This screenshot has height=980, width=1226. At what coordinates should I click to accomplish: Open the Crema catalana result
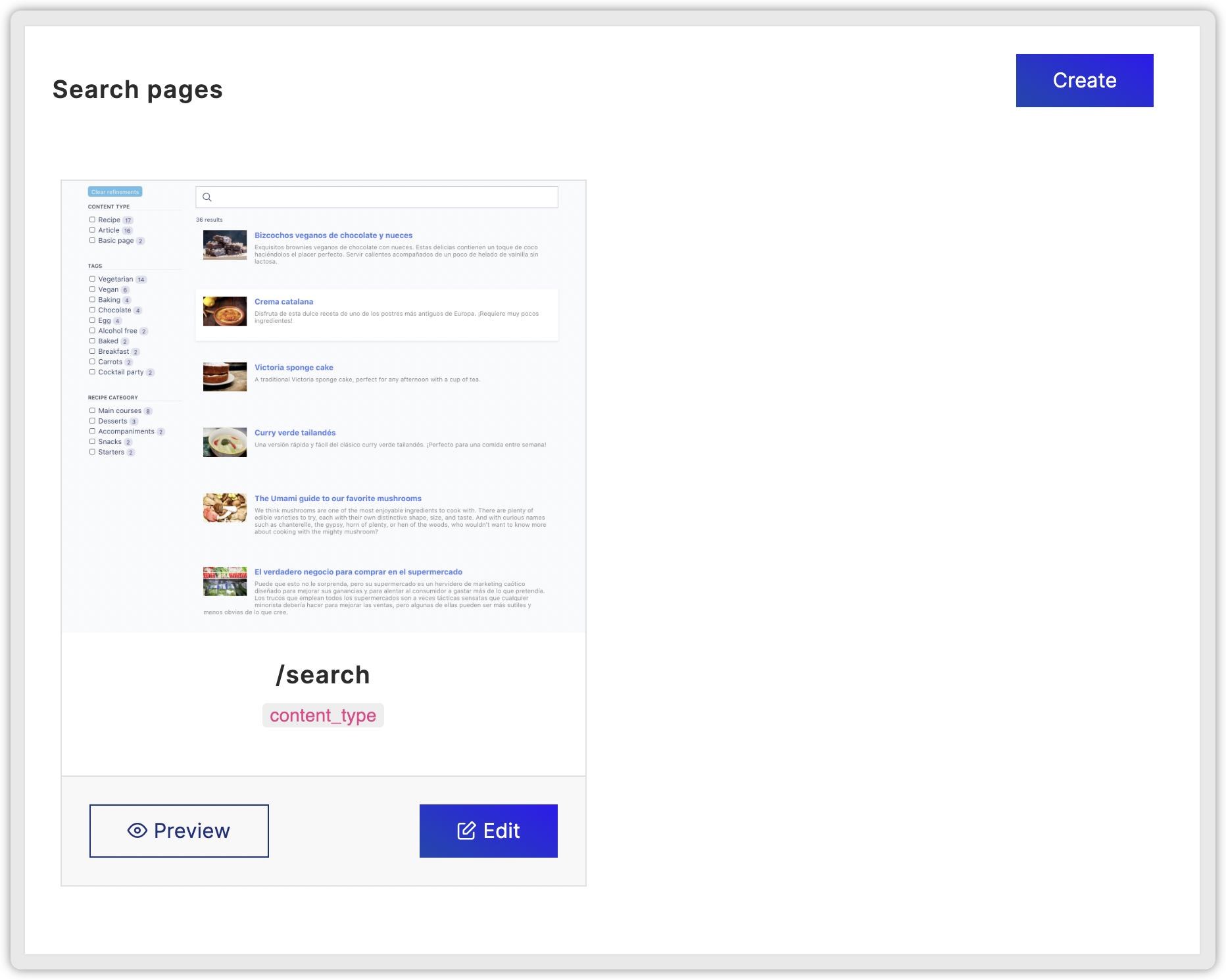[283, 302]
